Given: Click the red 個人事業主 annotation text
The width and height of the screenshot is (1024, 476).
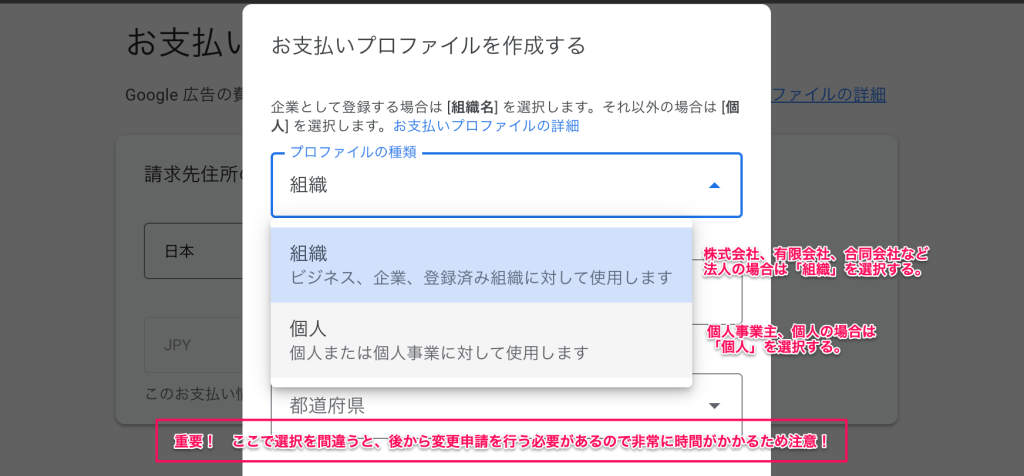Looking at the screenshot, I should (790, 340).
